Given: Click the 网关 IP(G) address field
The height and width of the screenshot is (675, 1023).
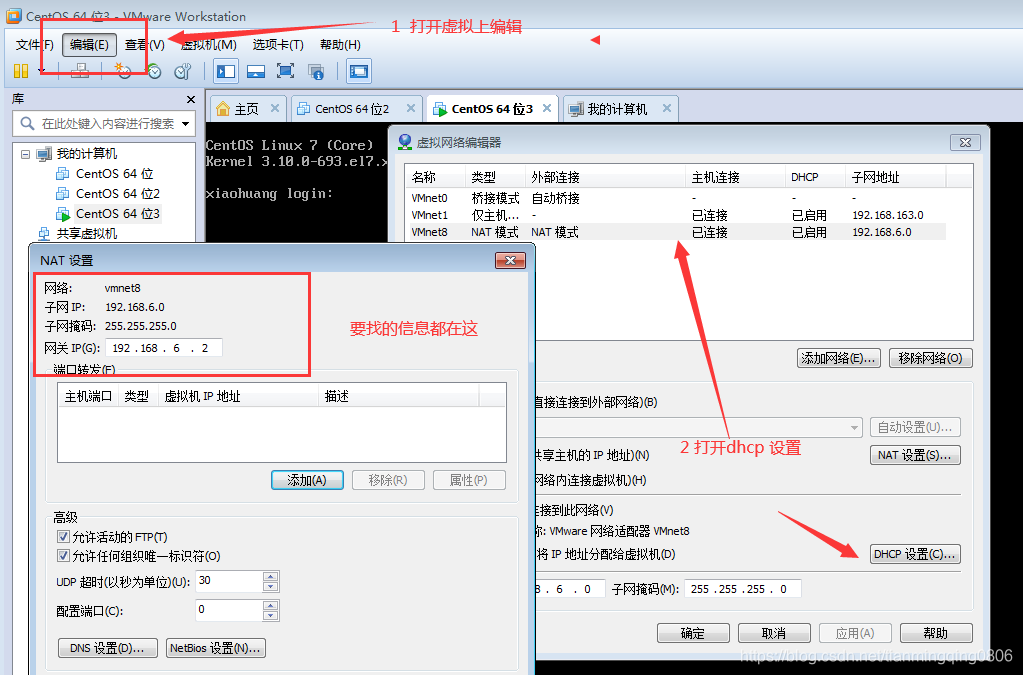Looking at the screenshot, I should coord(164,348).
